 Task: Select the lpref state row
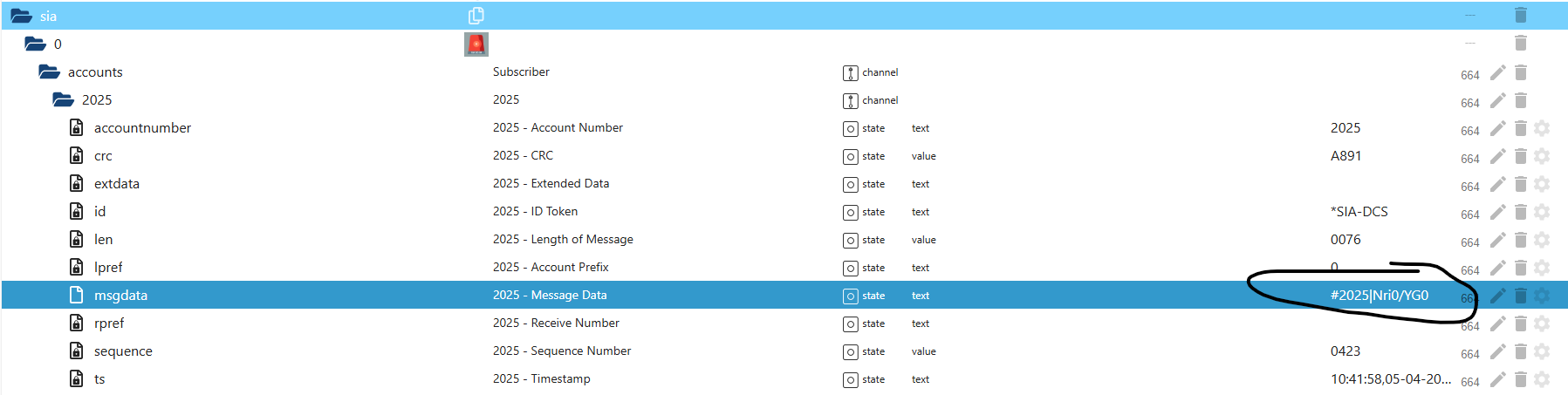108,268
